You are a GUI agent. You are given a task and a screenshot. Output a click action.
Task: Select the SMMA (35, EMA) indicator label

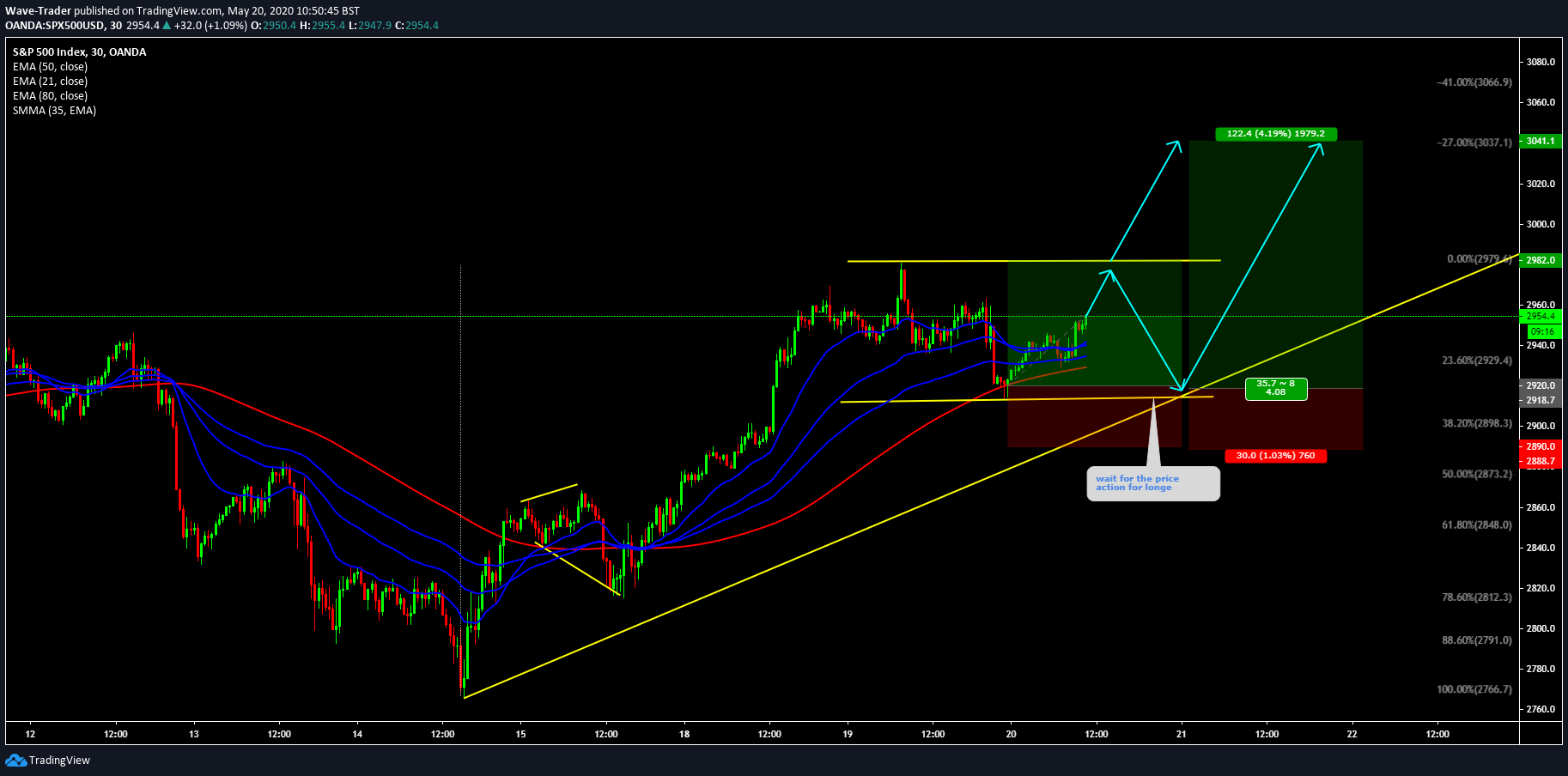point(54,111)
